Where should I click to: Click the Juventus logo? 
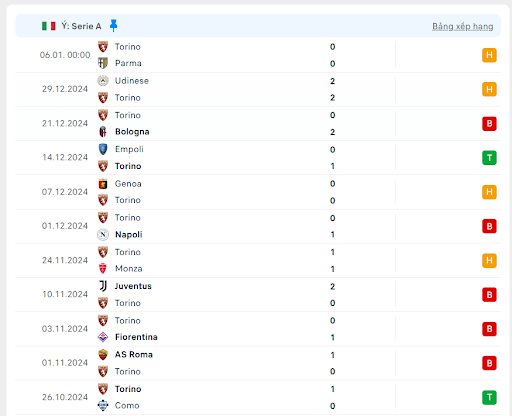coord(103,286)
